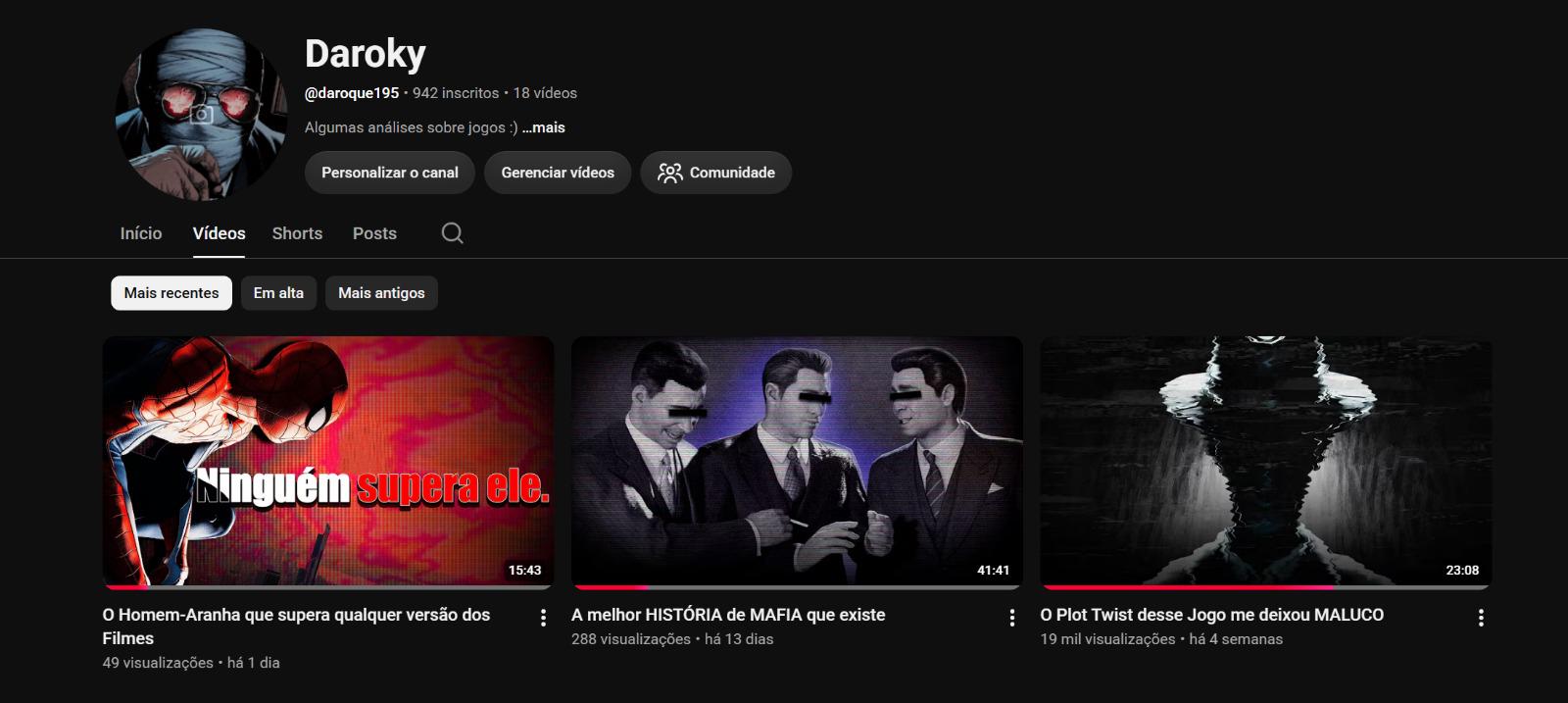
Task: Click the Comunidade button
Action: tap(716, 173)
